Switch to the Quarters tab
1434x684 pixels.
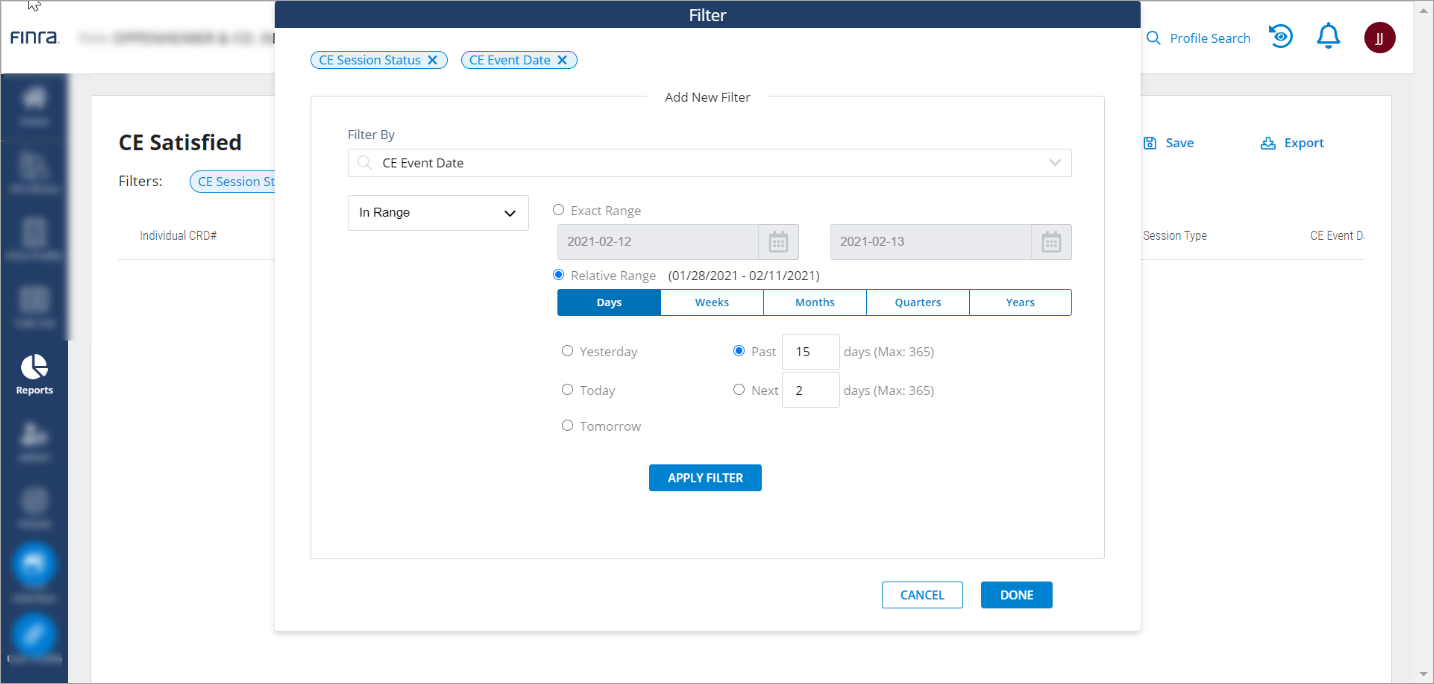[918, 302]
